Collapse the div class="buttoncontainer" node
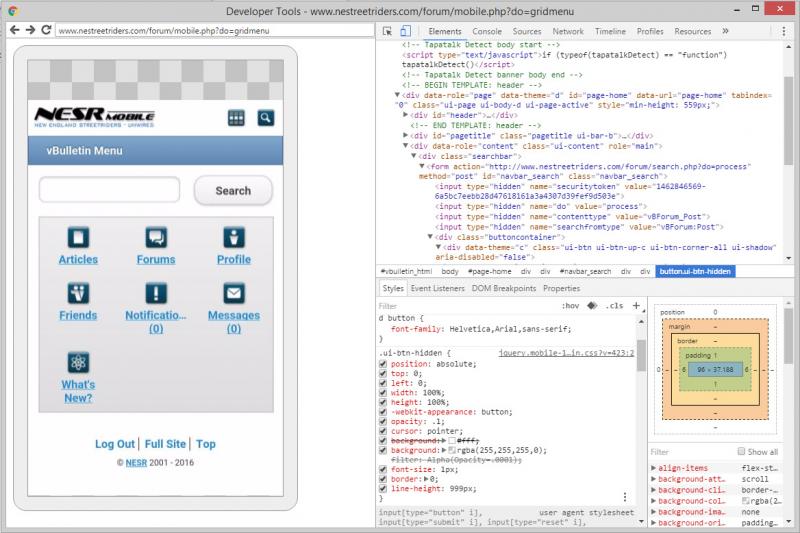The height and width of the screenshot is (533, 800). 430,237
